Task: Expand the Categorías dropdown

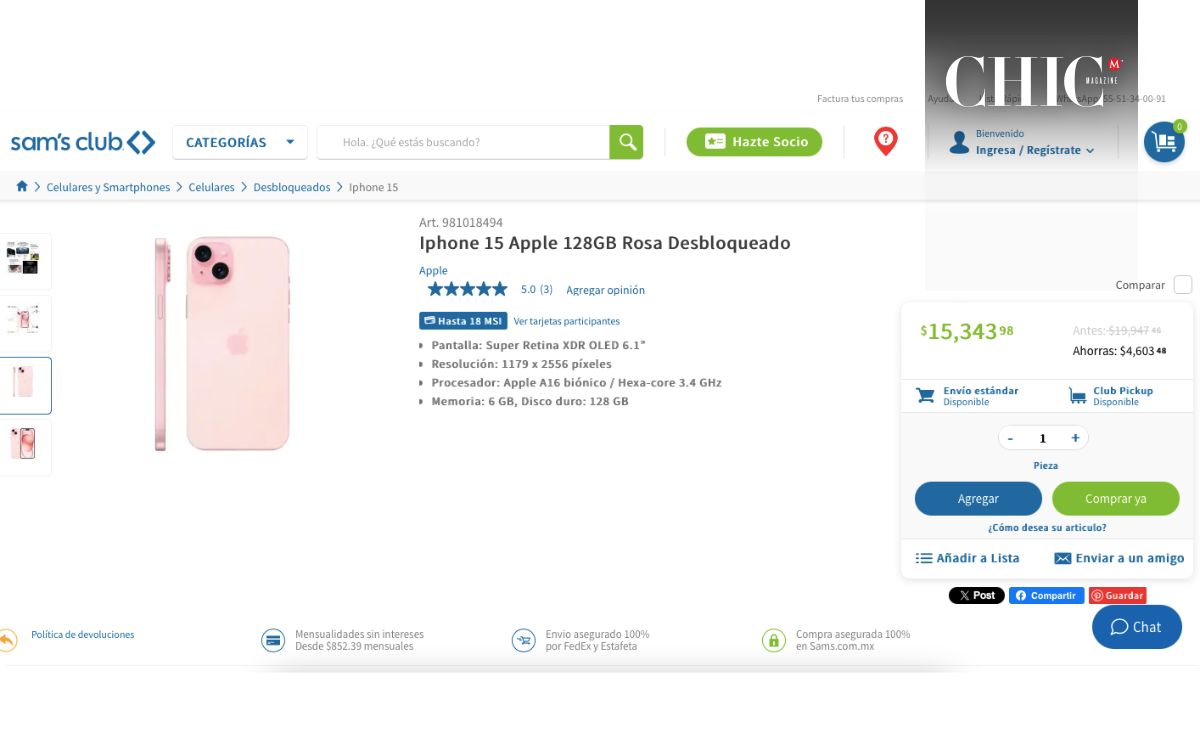Action: pyautogui.click(x=240, y=142)
